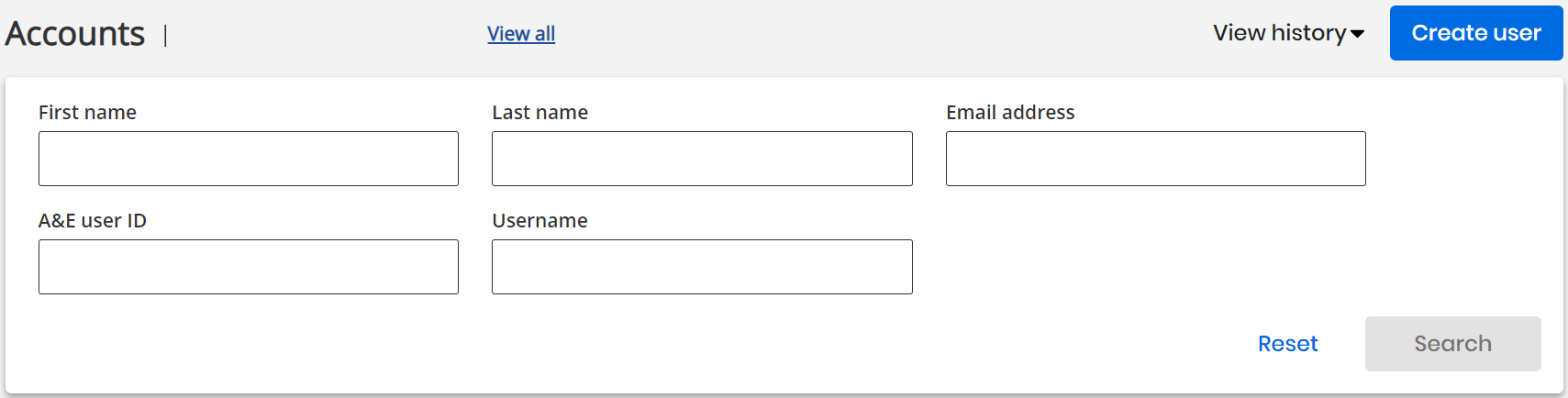Click the Create user button
This screenshot has height=398, width=1568.
pos(1476,33)
